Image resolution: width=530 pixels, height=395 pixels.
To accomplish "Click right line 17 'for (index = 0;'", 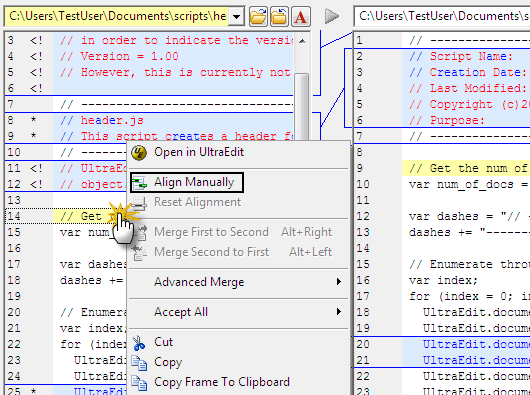I will click(x=469, y=297).
